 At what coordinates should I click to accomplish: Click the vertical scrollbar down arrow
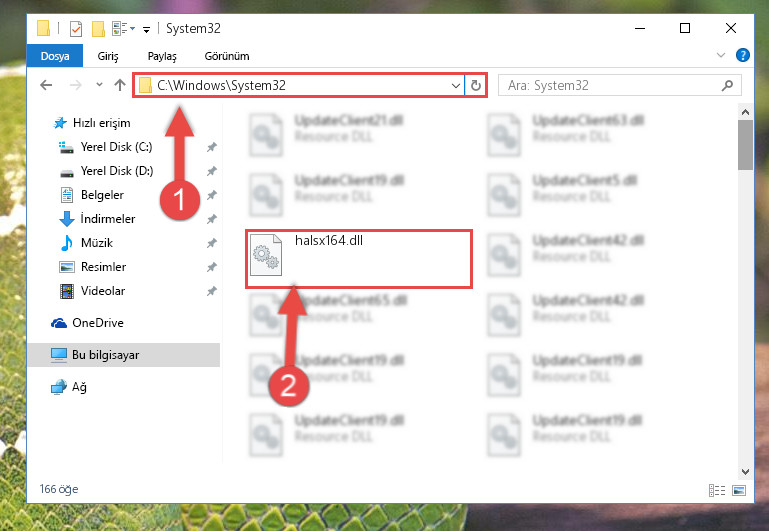point(745,472)
